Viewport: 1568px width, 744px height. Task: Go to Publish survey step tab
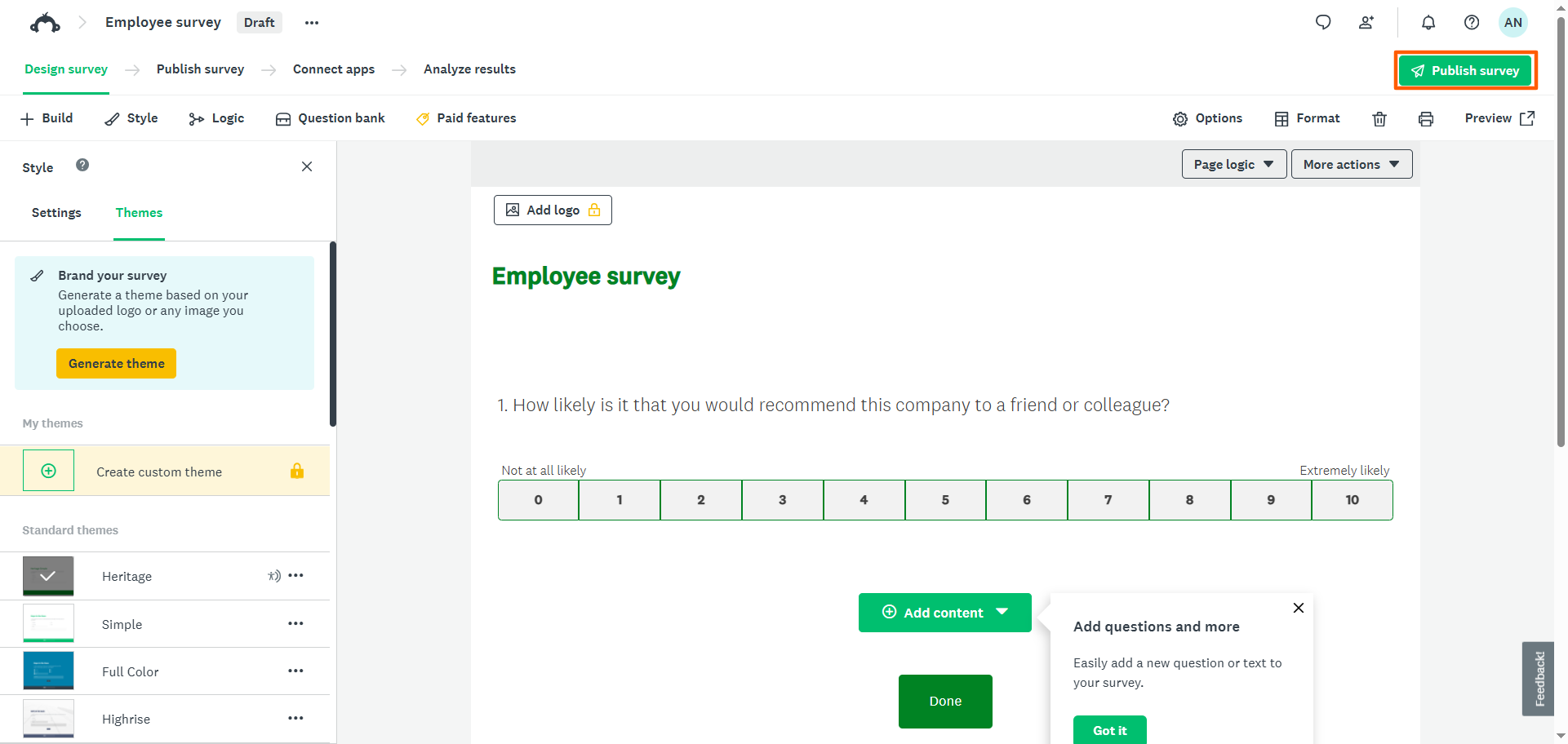200,69
